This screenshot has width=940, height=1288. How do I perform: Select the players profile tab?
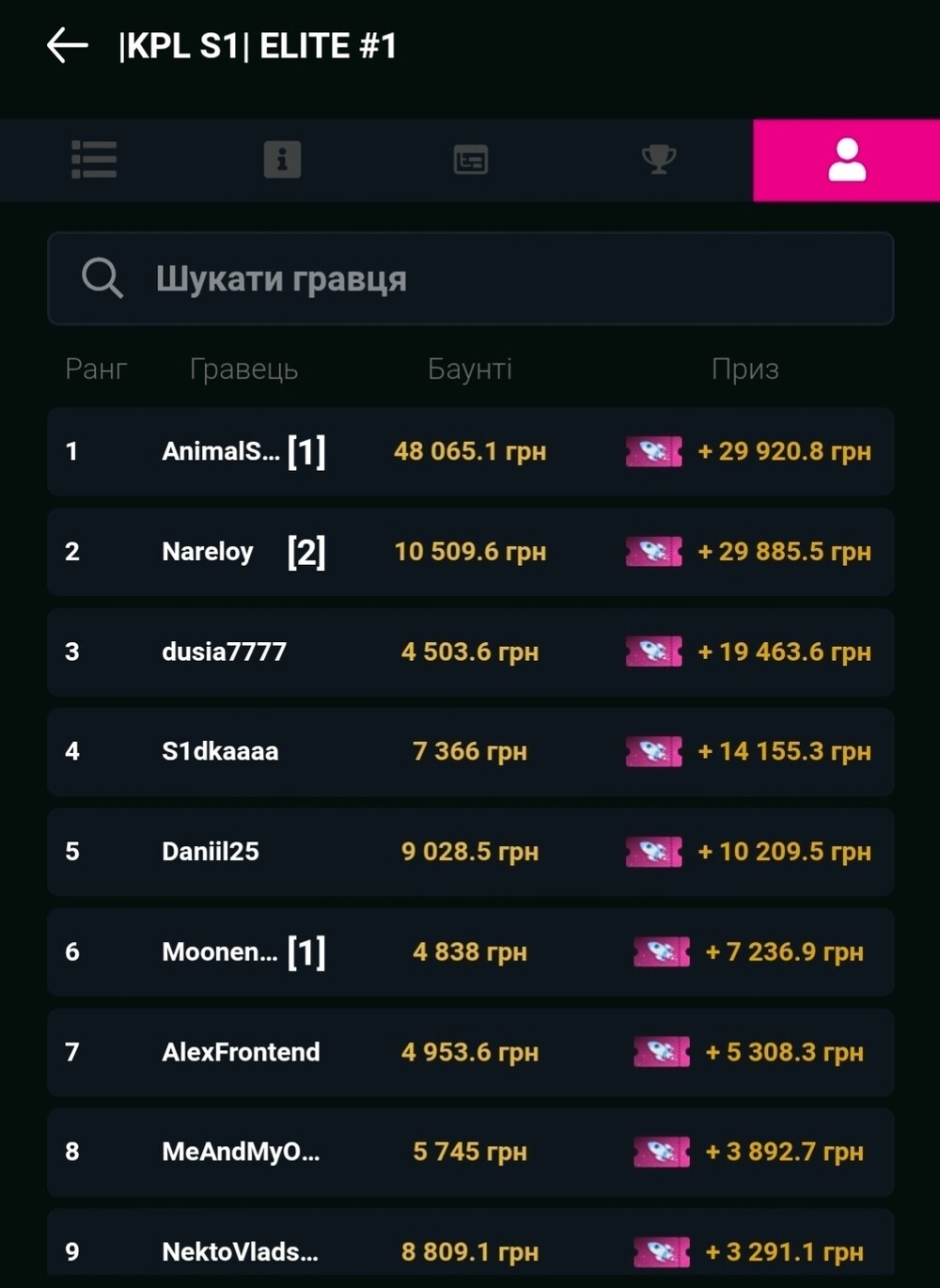coord(846,160)
